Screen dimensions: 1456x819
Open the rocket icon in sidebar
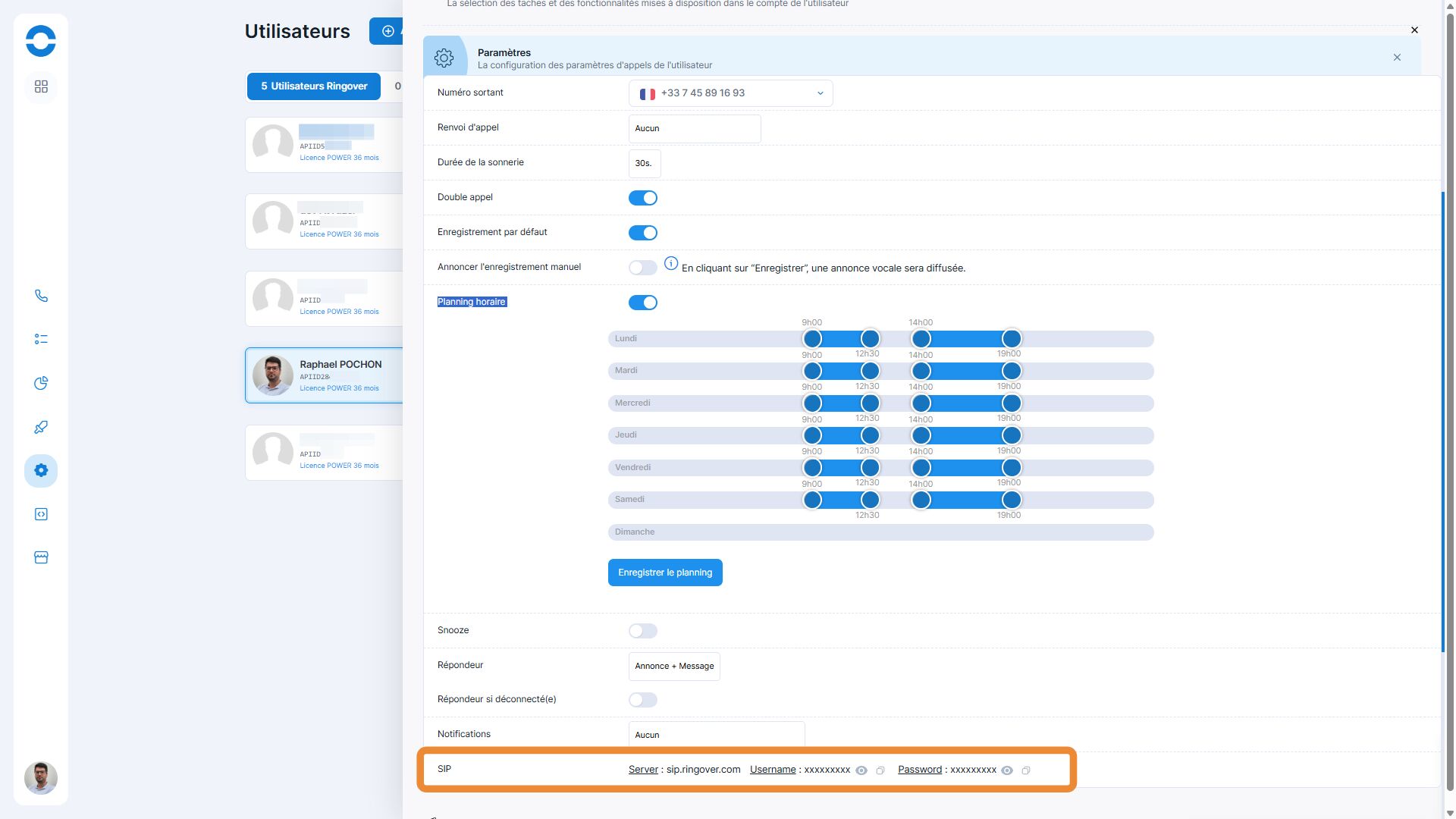(41, 427)
